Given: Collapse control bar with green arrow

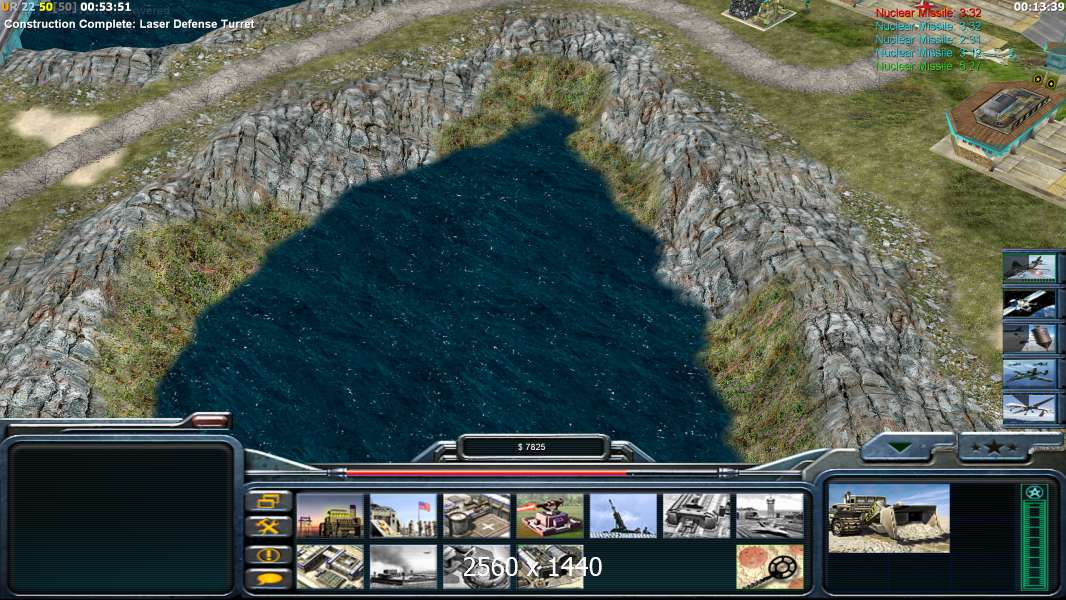Looking at the screenshot, I should pos(900,447).
